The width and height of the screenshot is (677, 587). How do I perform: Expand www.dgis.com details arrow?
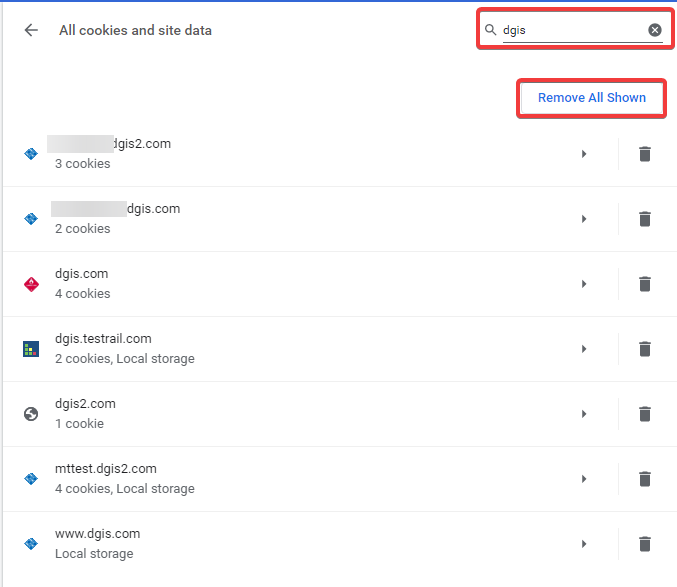pyautogui.click(x=584, y=544)
